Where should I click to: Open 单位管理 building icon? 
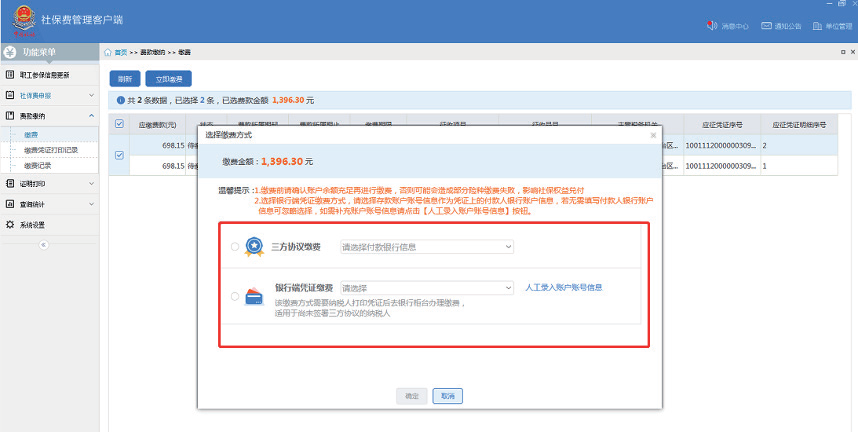tap(818, 26)
